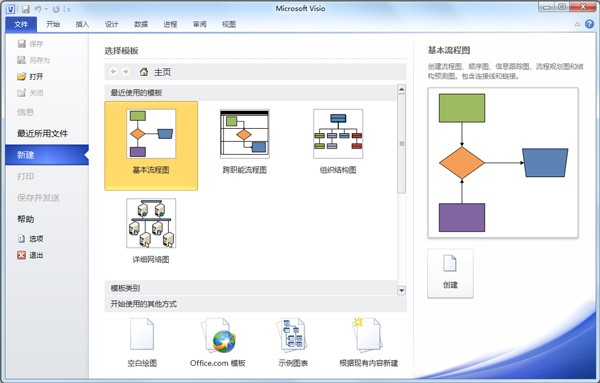Image resolution: width=600 pixels, height=383 pixels.
Task: Click the 创建 button
Action: click(x=450, y=273)
